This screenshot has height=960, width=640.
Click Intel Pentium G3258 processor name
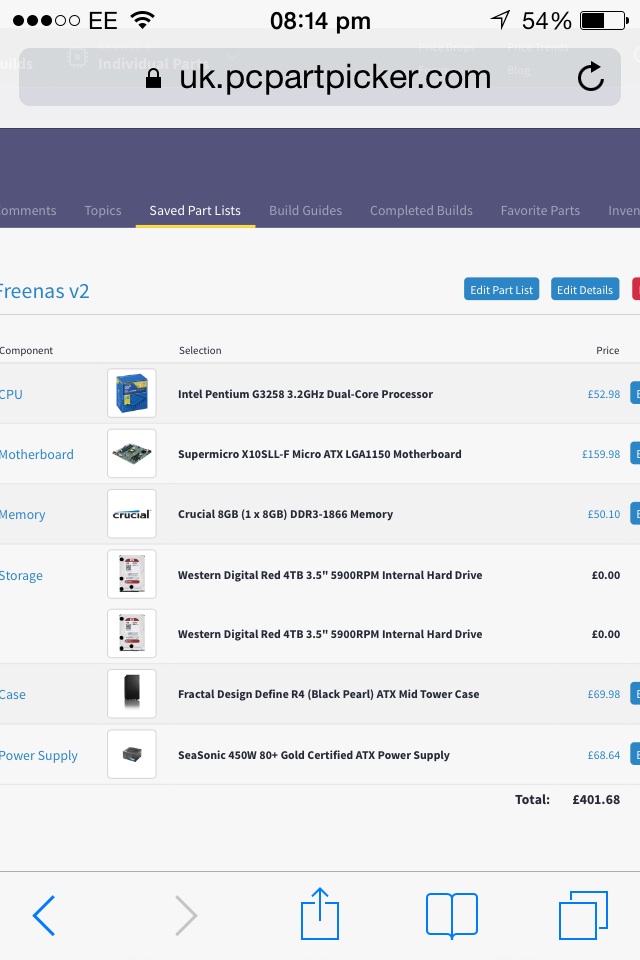(x=306, y=394)
